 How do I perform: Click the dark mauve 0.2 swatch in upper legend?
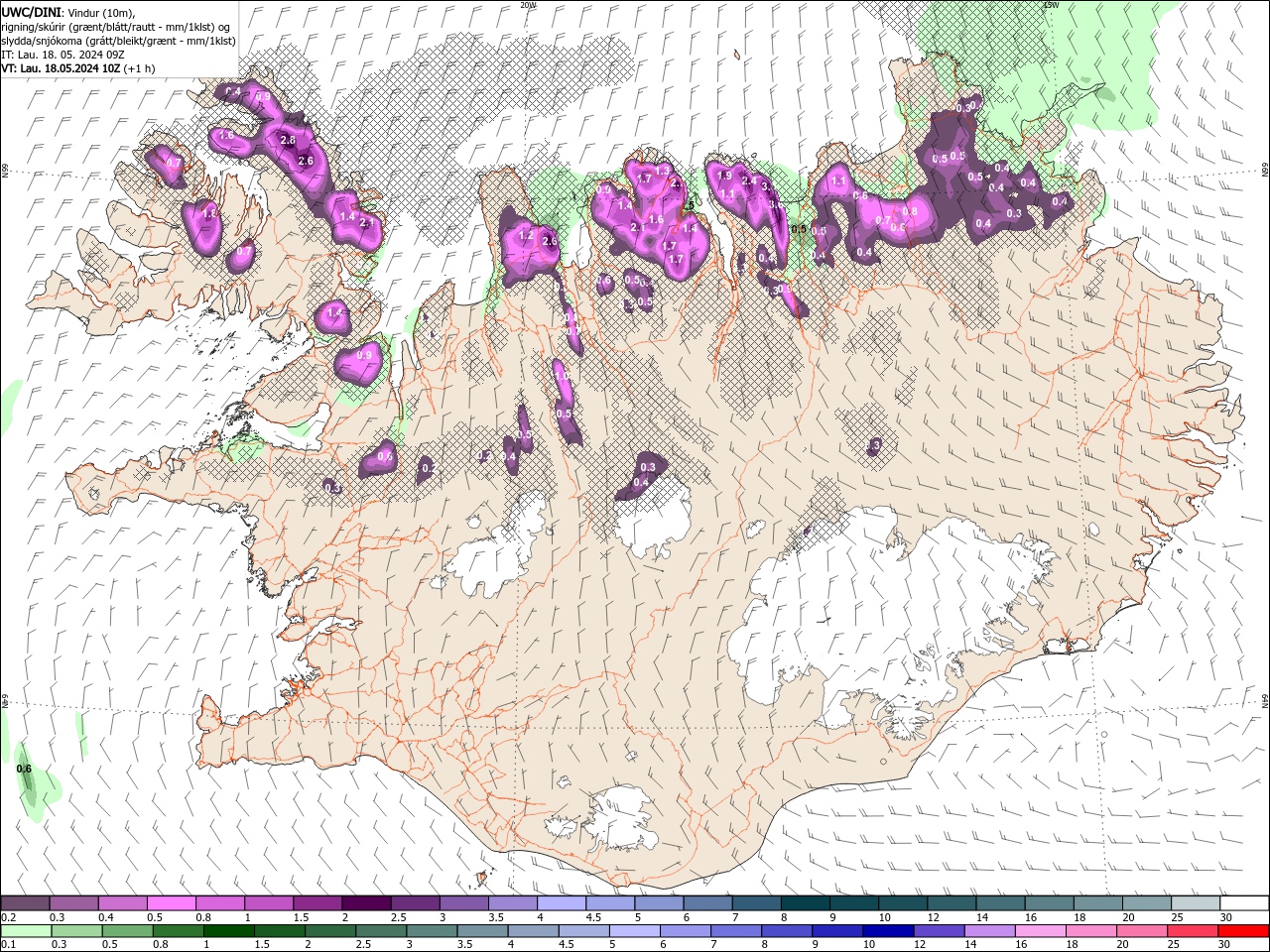pos(25,903)
